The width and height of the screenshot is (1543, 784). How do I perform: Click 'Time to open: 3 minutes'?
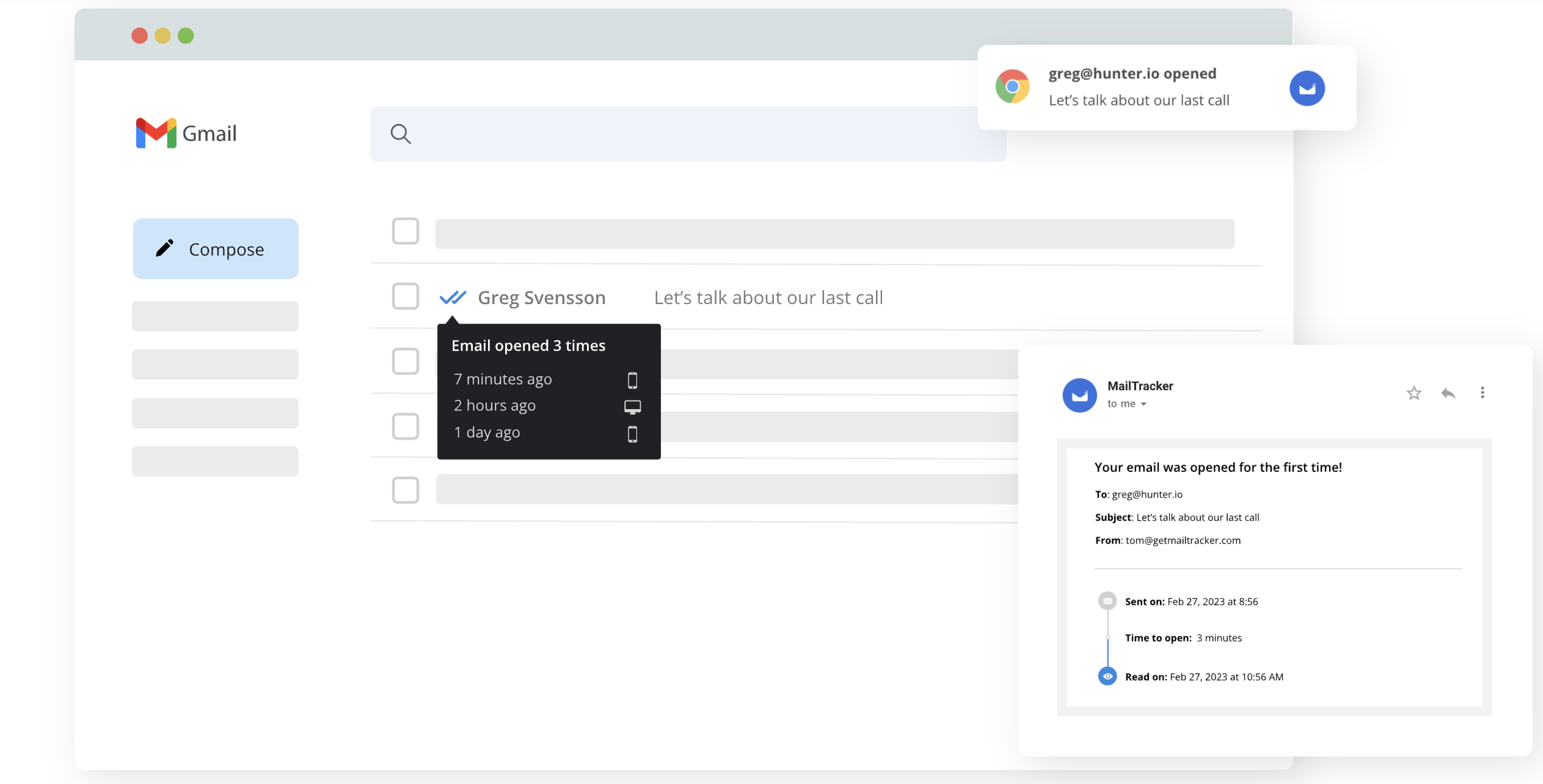[x=1183, y=638]
